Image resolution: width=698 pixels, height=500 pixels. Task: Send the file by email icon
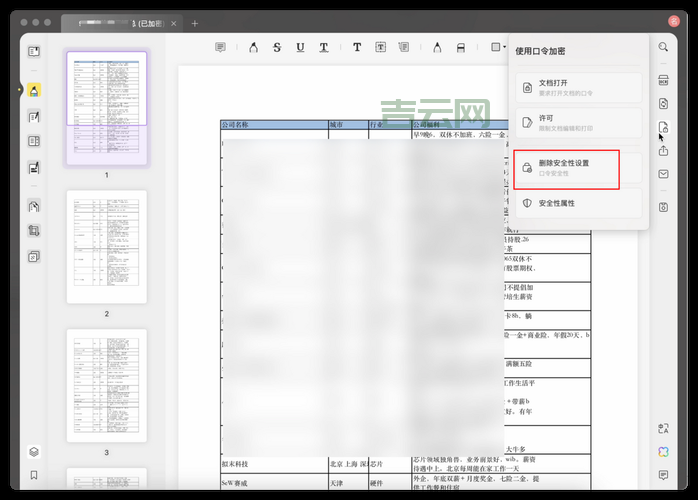[x=663, y=174]
